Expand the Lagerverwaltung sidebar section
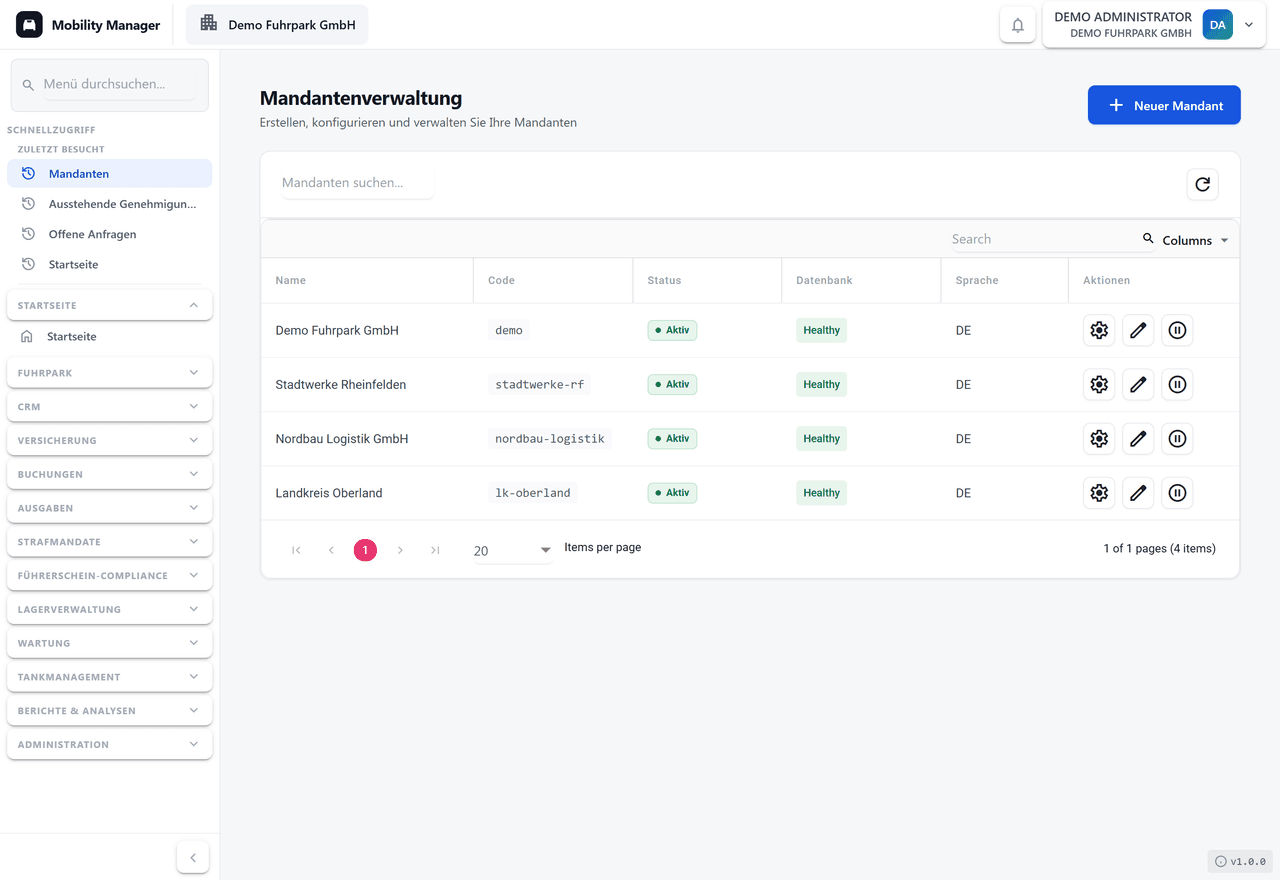The height and width of the screenshot is (880, 1280). (110, 609)
